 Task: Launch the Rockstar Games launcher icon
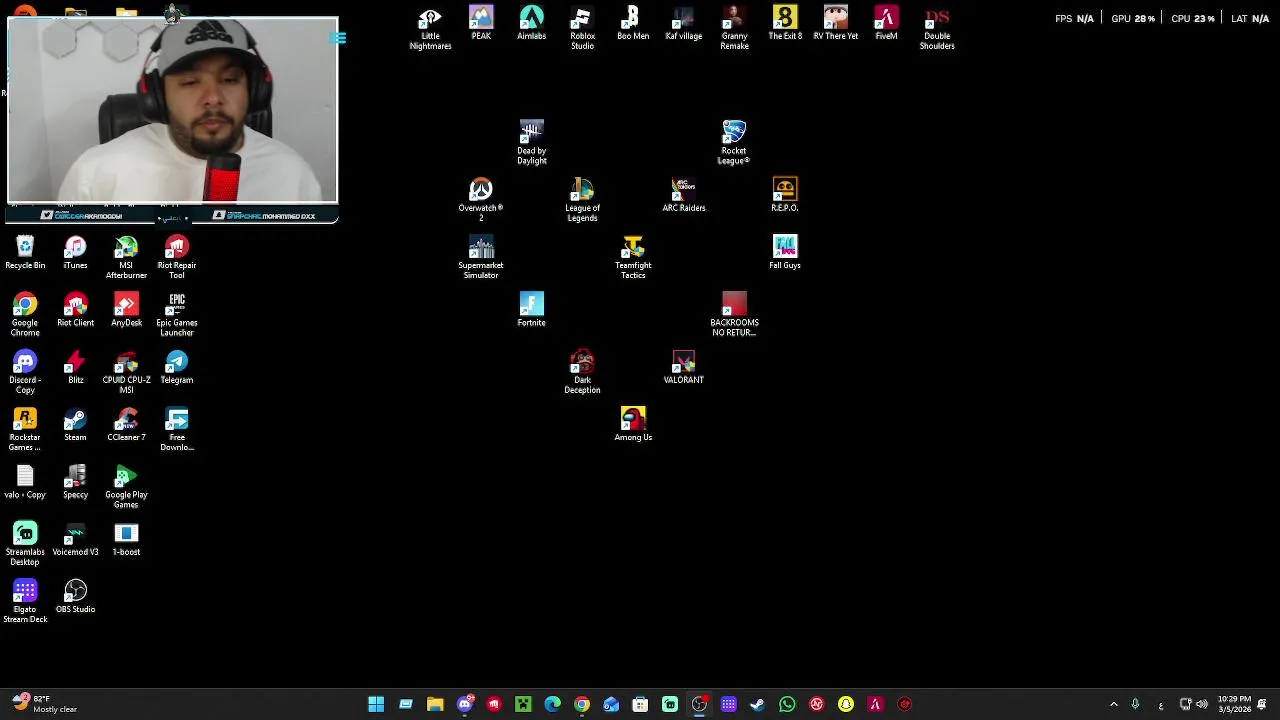(x=25, y=430)
